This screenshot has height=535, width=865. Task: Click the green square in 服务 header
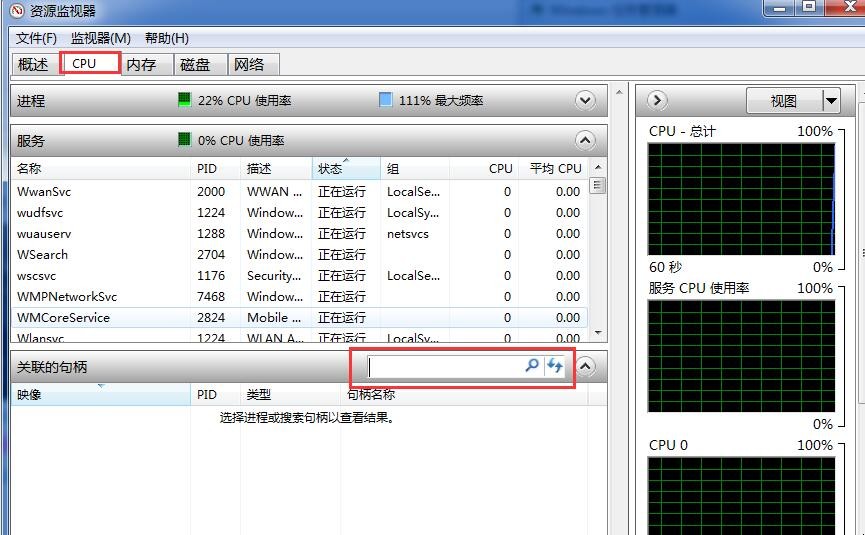click(184, 140)
